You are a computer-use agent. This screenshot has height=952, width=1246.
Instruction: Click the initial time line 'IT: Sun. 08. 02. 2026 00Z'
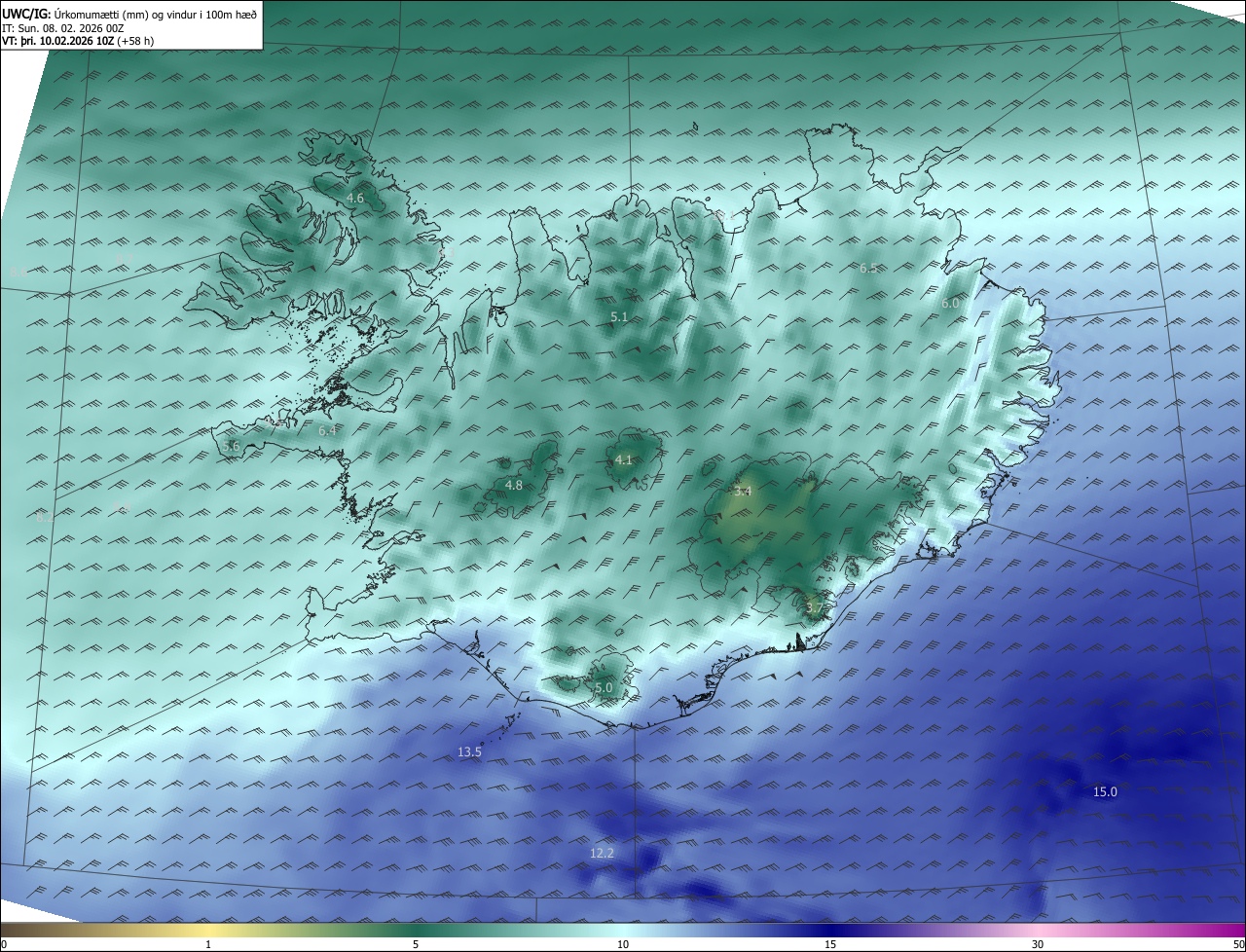tap(63, 27)
